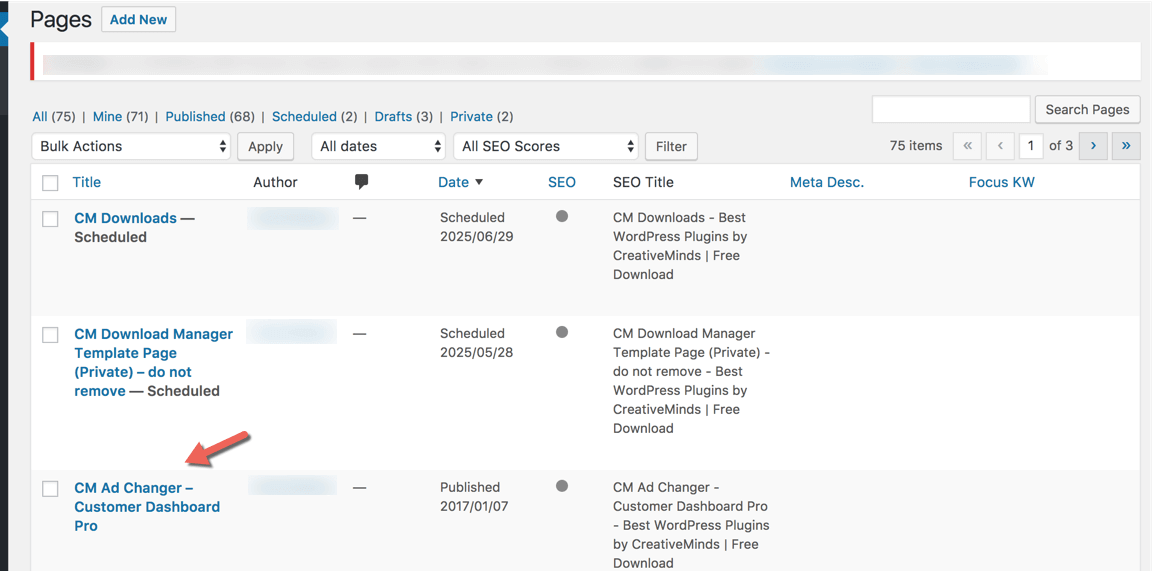Click the Add New button
This screenshot has height=571, width=1153.
click(x=138, y=20)
